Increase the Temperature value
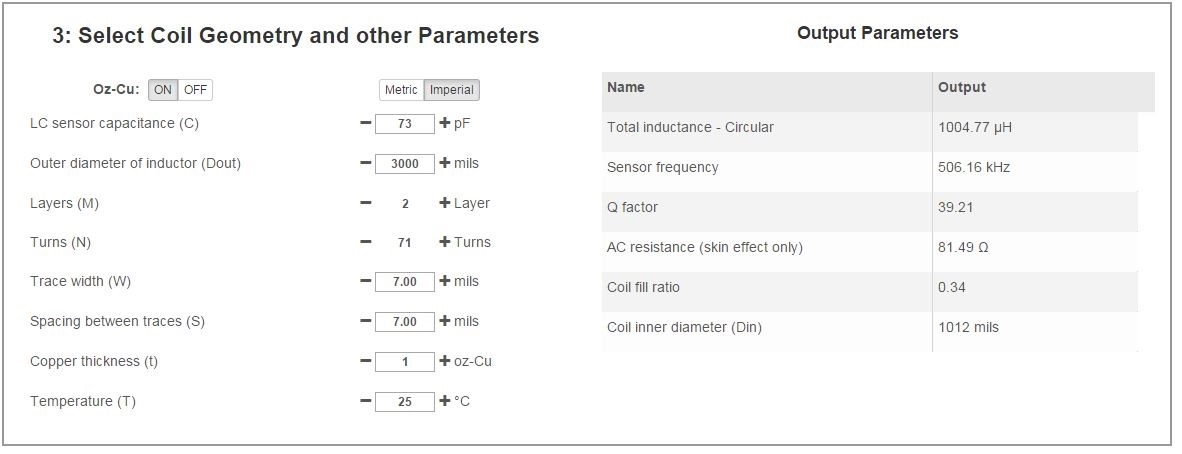Viewport: 1182px width, 454px height. (445, 401)
